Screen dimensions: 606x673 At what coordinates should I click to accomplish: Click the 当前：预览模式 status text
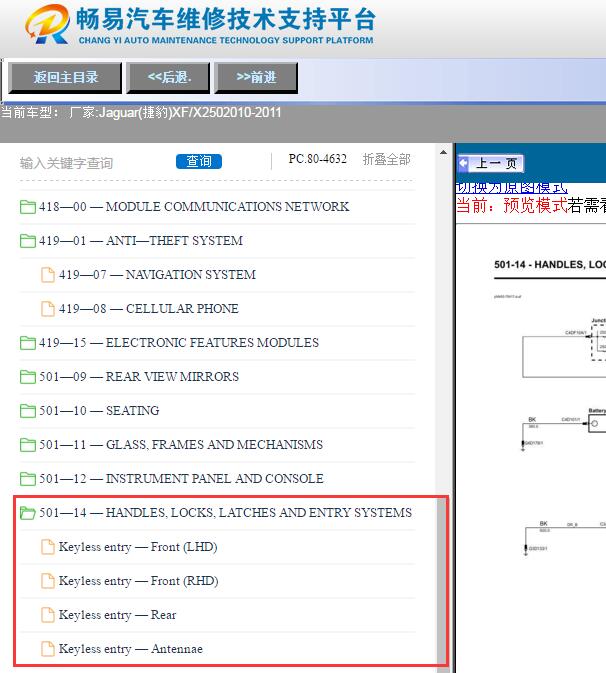tap(512, 206)
